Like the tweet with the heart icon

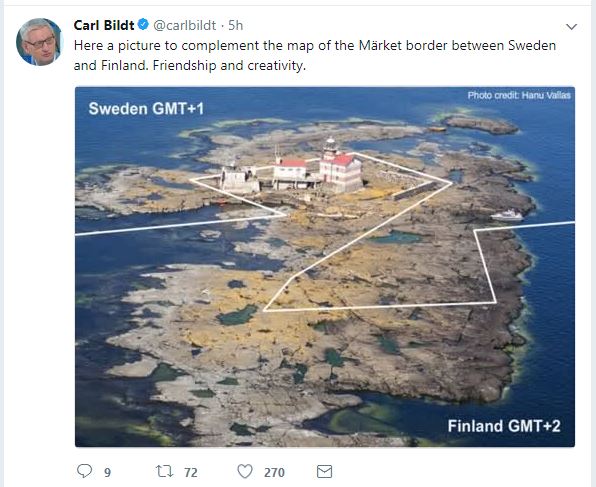coord(245,471)
